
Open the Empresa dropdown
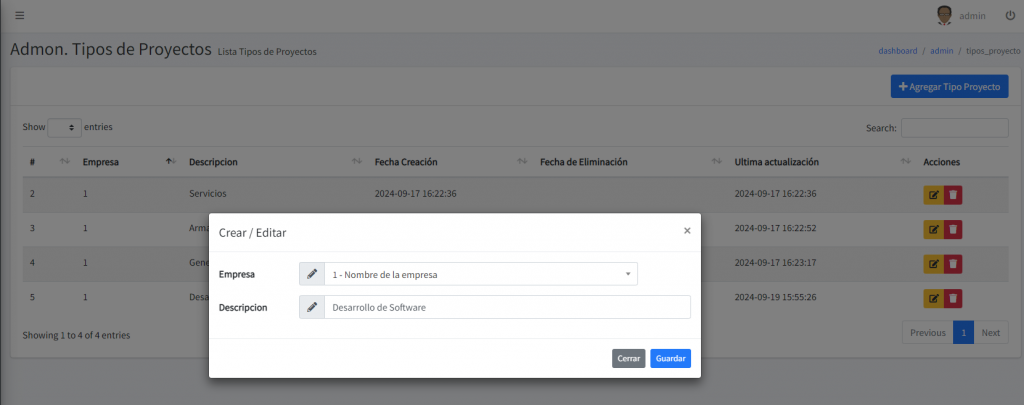coord(480,274)
